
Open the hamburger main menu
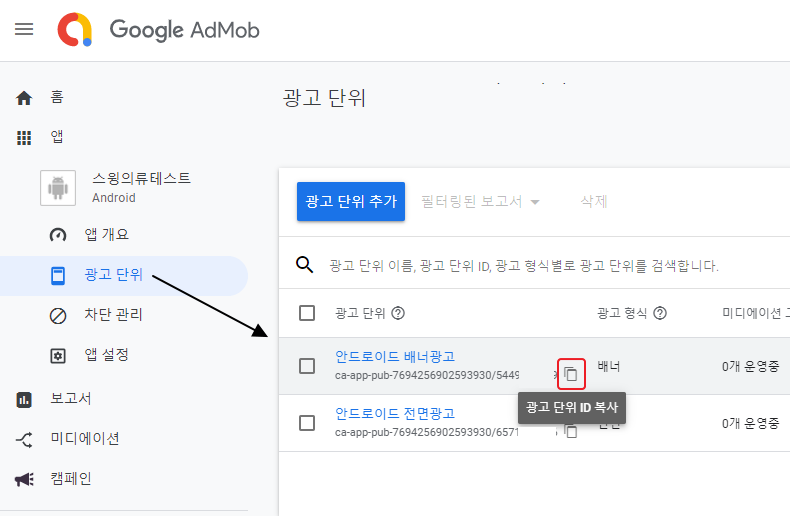(24, 29)
